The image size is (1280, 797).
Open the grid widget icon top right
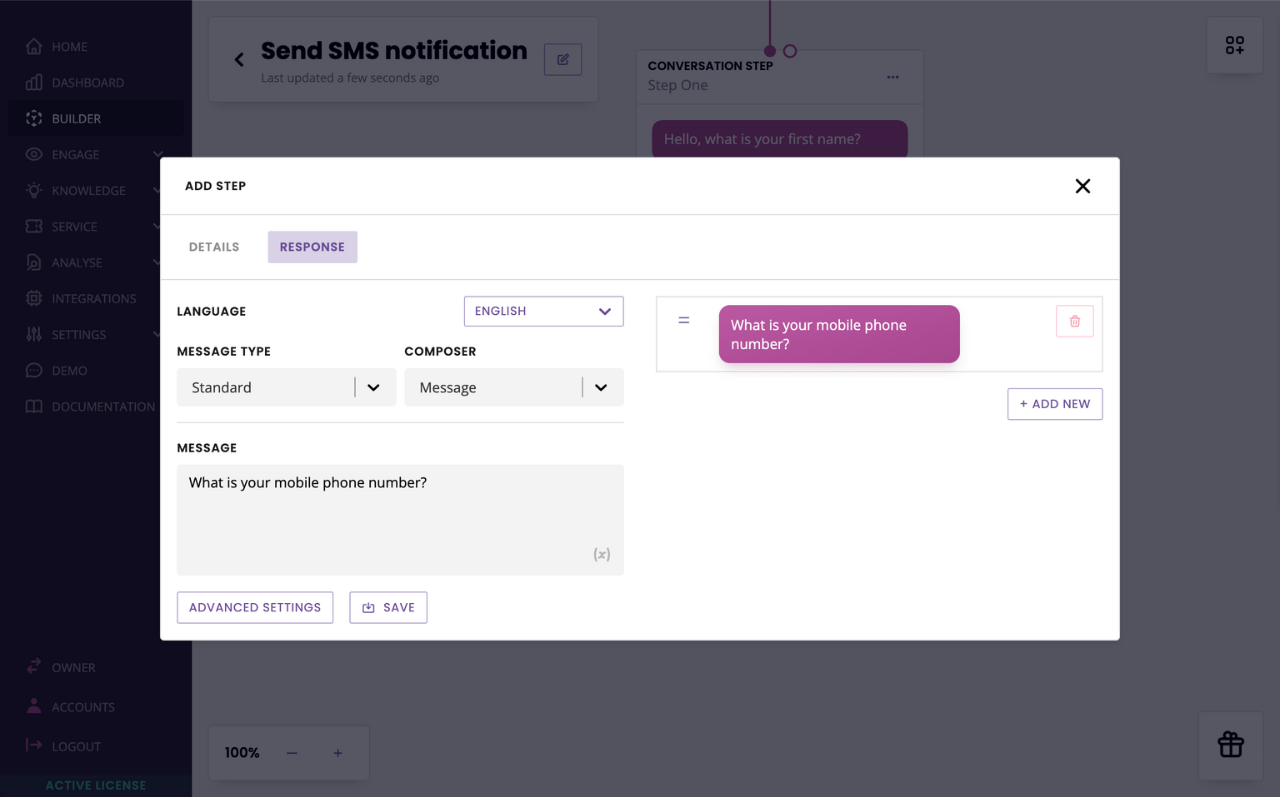[1234, 45]
